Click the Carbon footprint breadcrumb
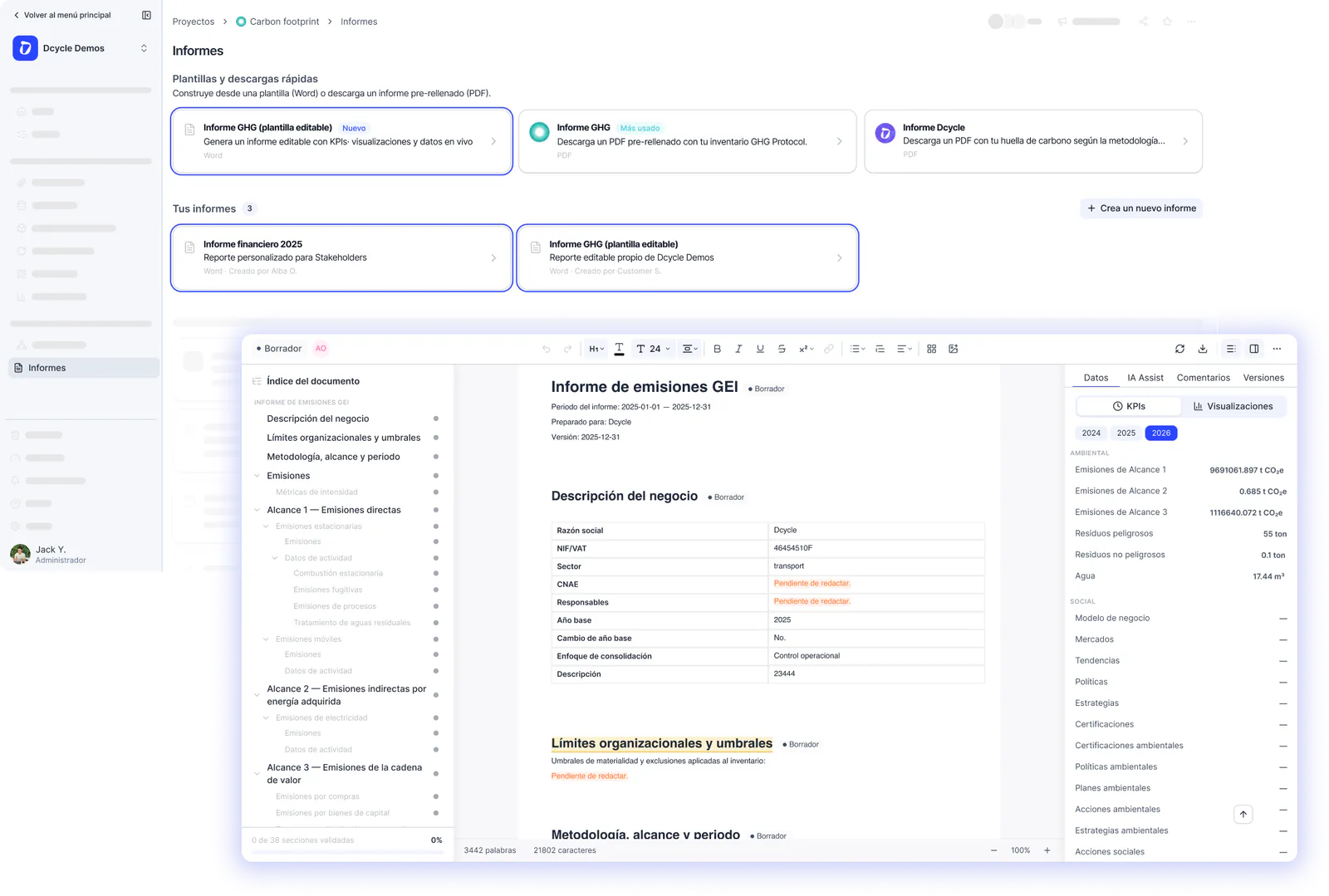Screen dimensions: 1329x896 [x=277, y=22]
